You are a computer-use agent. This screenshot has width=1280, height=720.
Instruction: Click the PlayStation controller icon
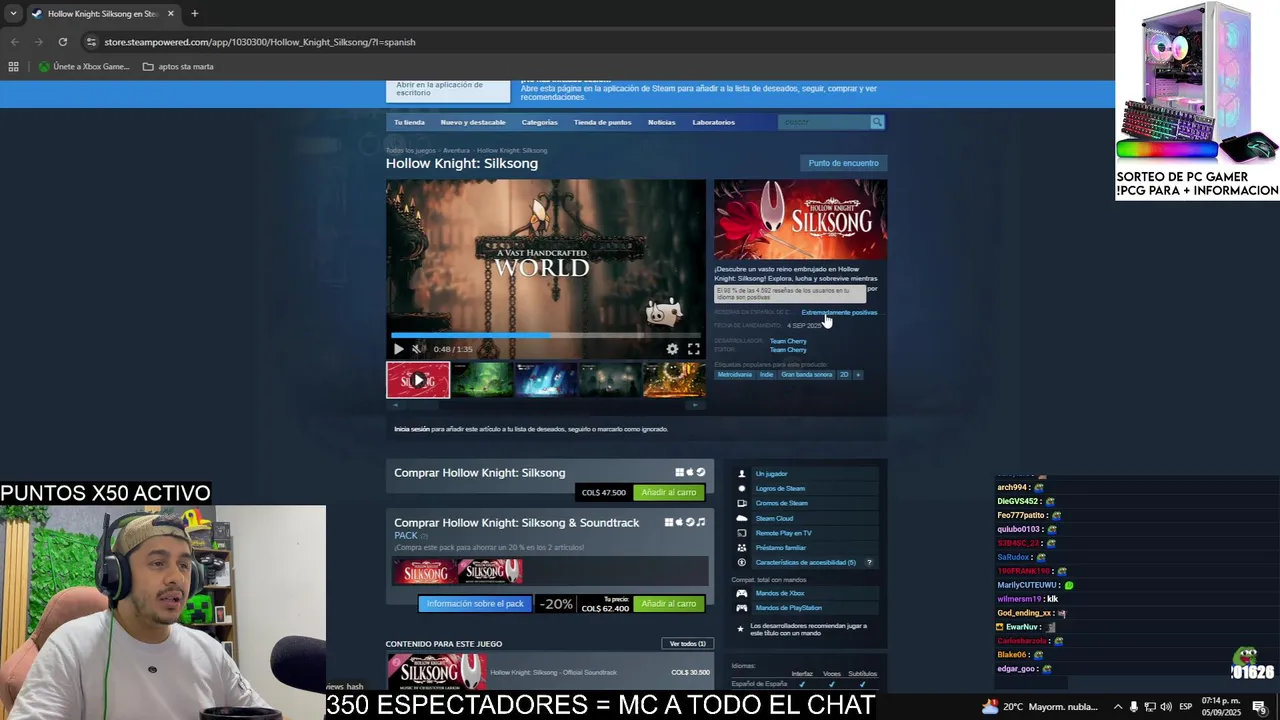pos(742,608)
